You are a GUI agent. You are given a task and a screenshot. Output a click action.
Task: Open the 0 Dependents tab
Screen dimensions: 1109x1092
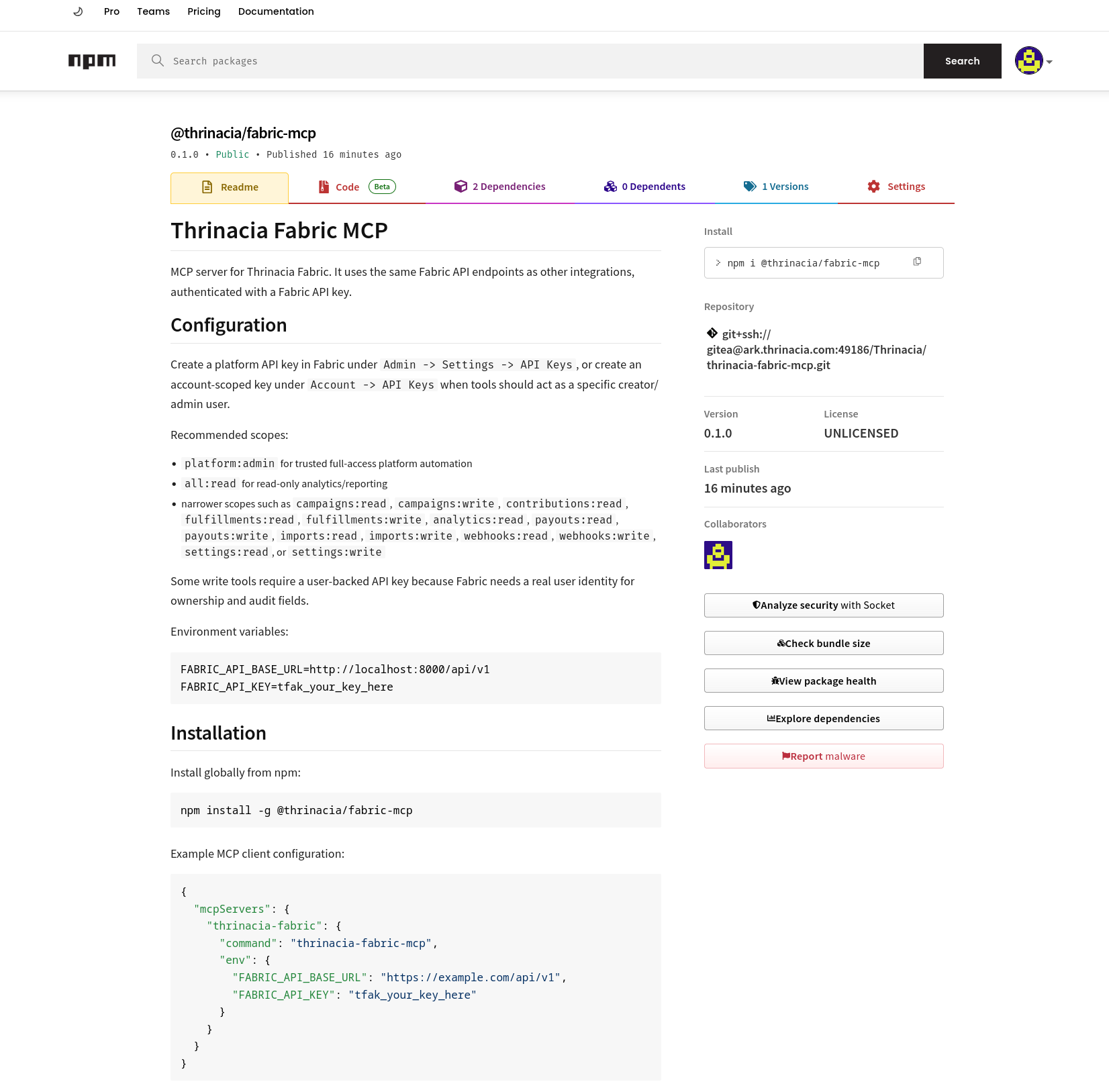[x=644, y=187]
